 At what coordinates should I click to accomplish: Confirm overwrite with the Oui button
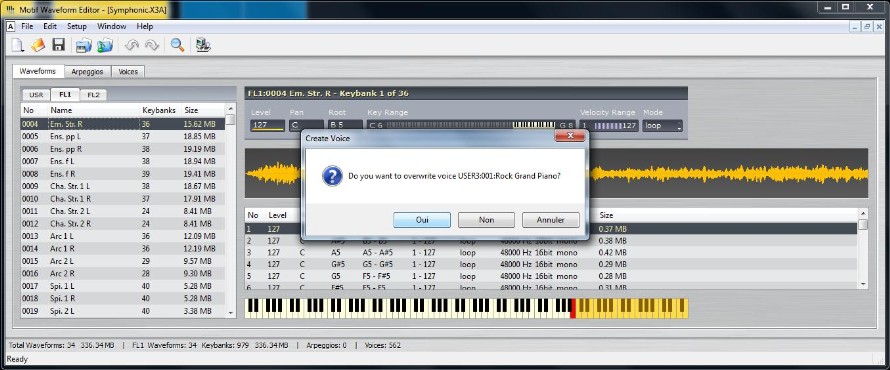[x=422, y=220]
